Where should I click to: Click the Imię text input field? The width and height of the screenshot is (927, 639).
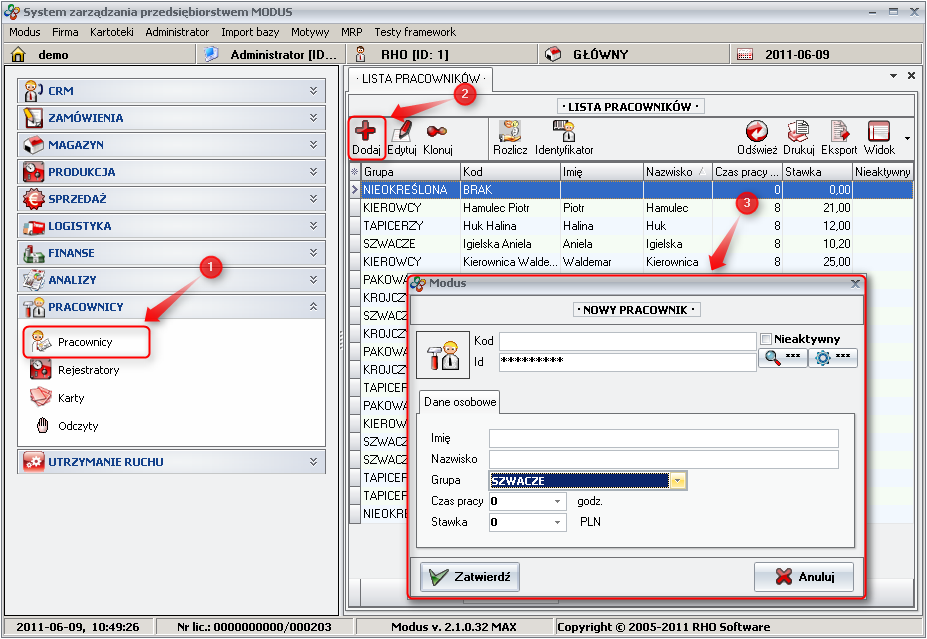(x=663, y=438)
